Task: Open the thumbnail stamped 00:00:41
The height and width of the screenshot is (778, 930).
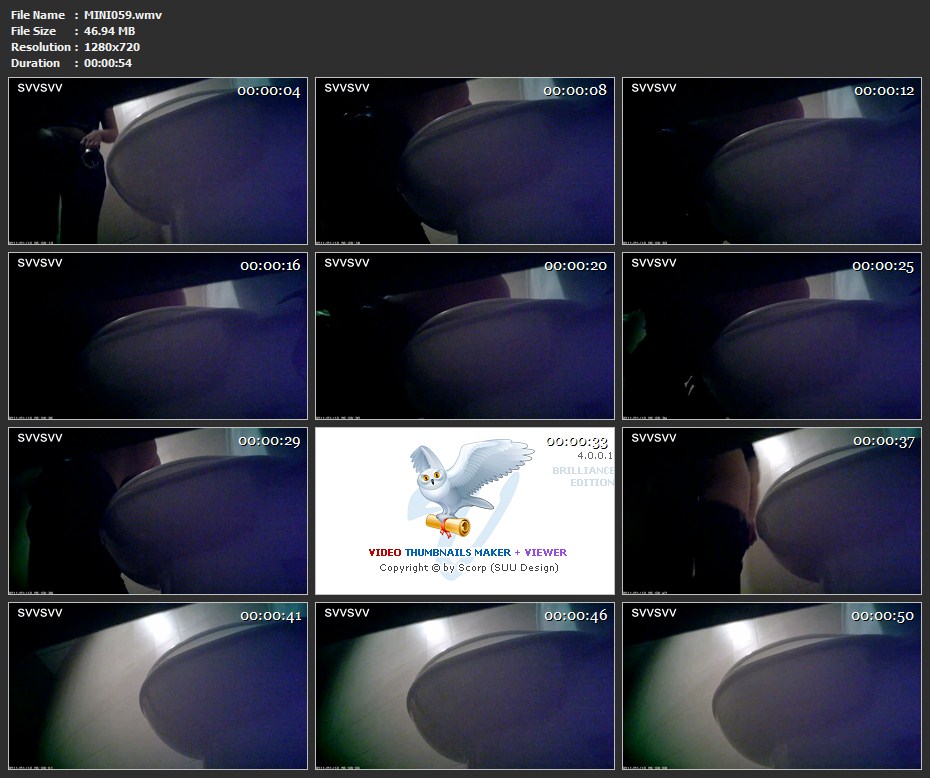Action: tap(158, 685)
